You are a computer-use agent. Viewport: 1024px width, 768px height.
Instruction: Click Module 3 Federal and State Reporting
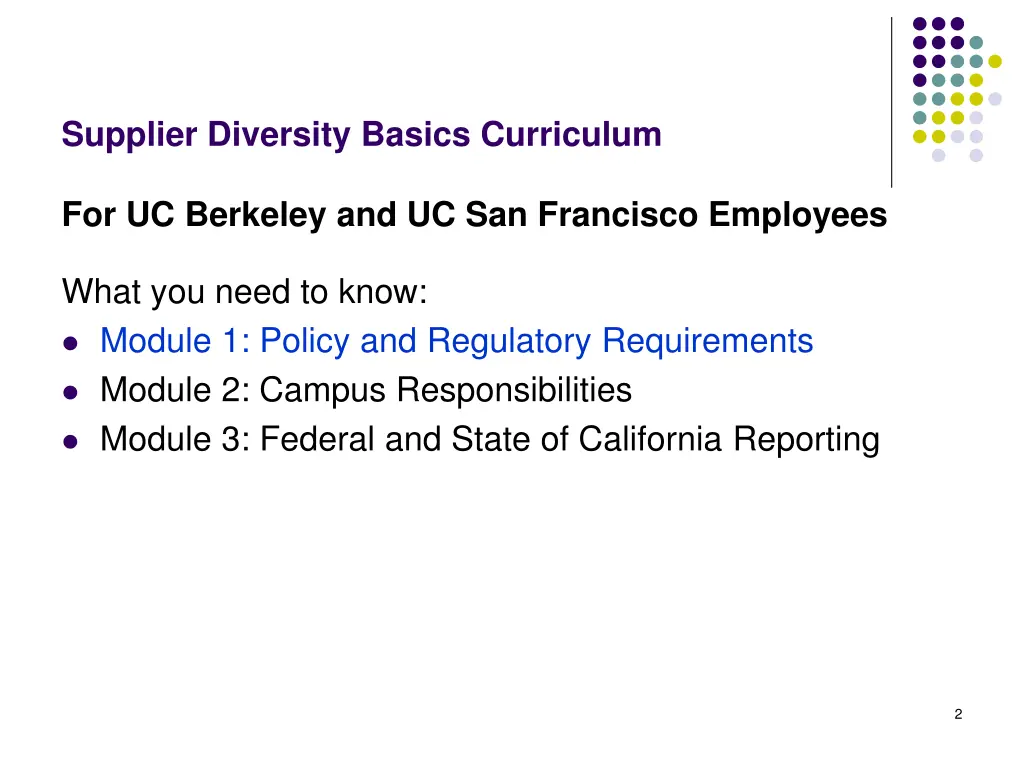[489, 438]
